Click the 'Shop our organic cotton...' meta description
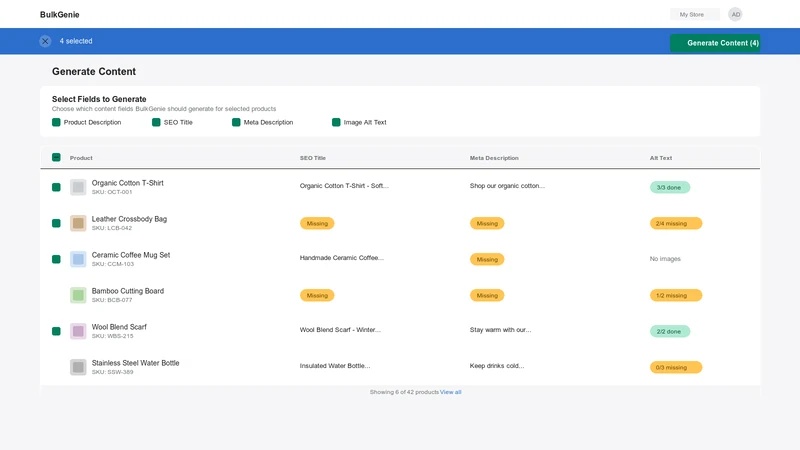This screenshot has height=450, width=800. [507, 186]
